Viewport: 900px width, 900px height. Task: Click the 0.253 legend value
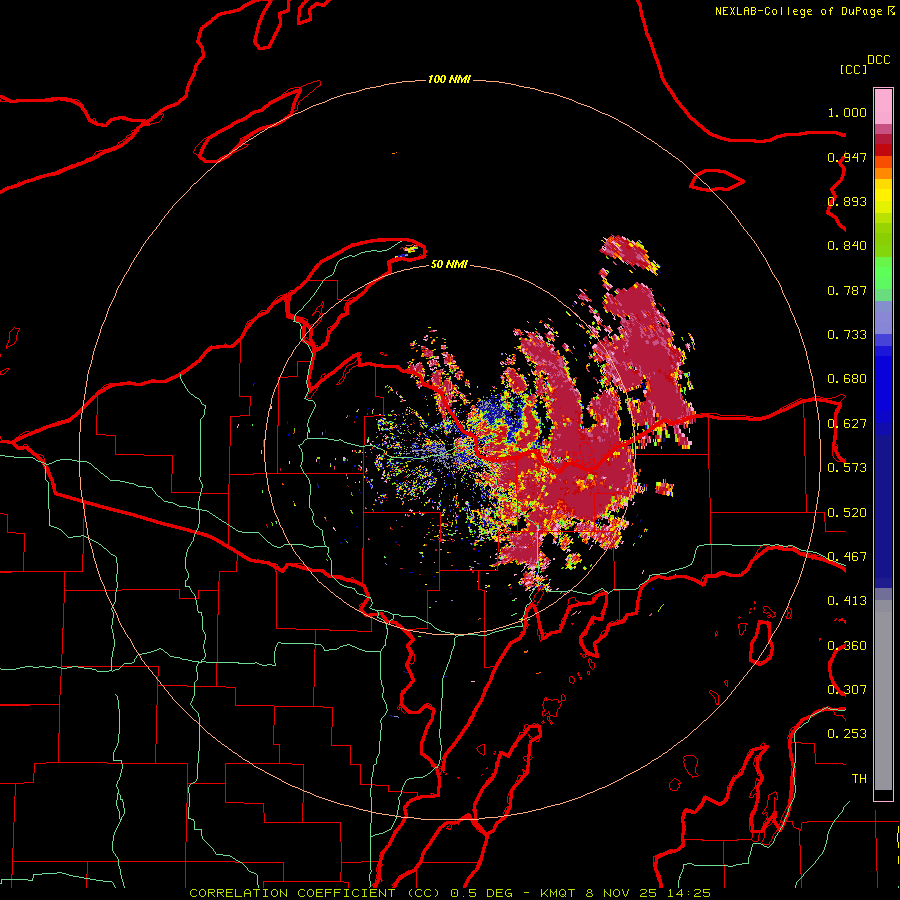pyautogui.click(x=847, y=734)
